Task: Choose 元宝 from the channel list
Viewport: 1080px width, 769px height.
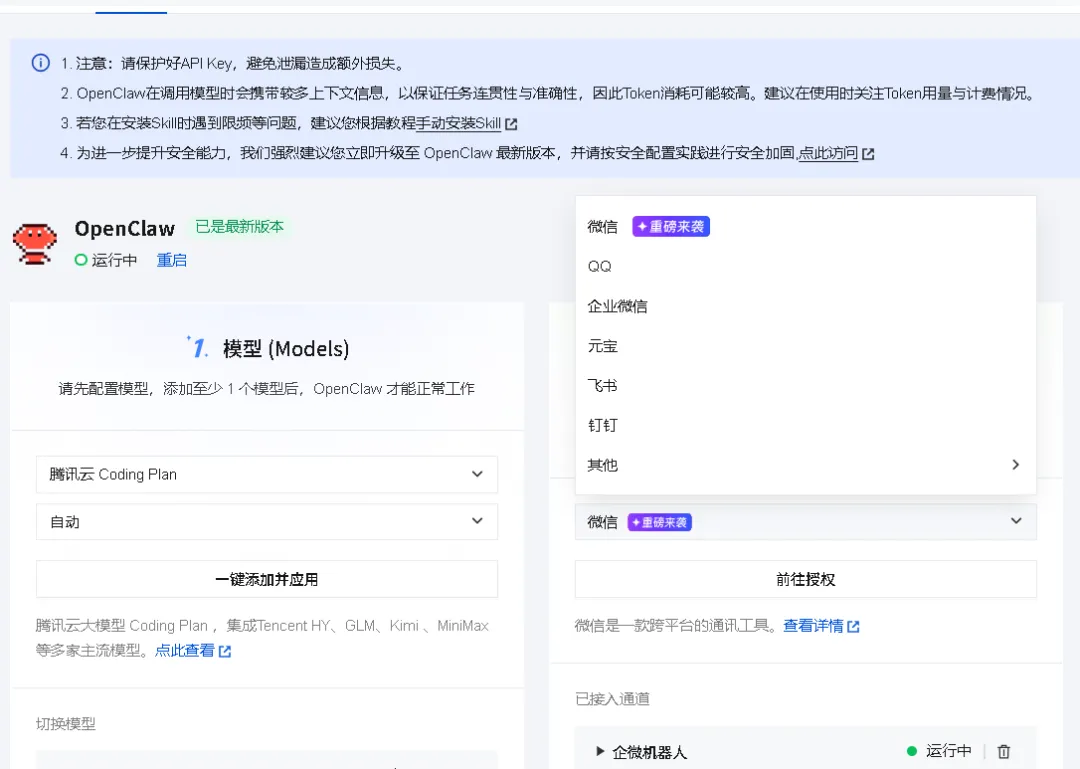Action: (x=805, y=346)
